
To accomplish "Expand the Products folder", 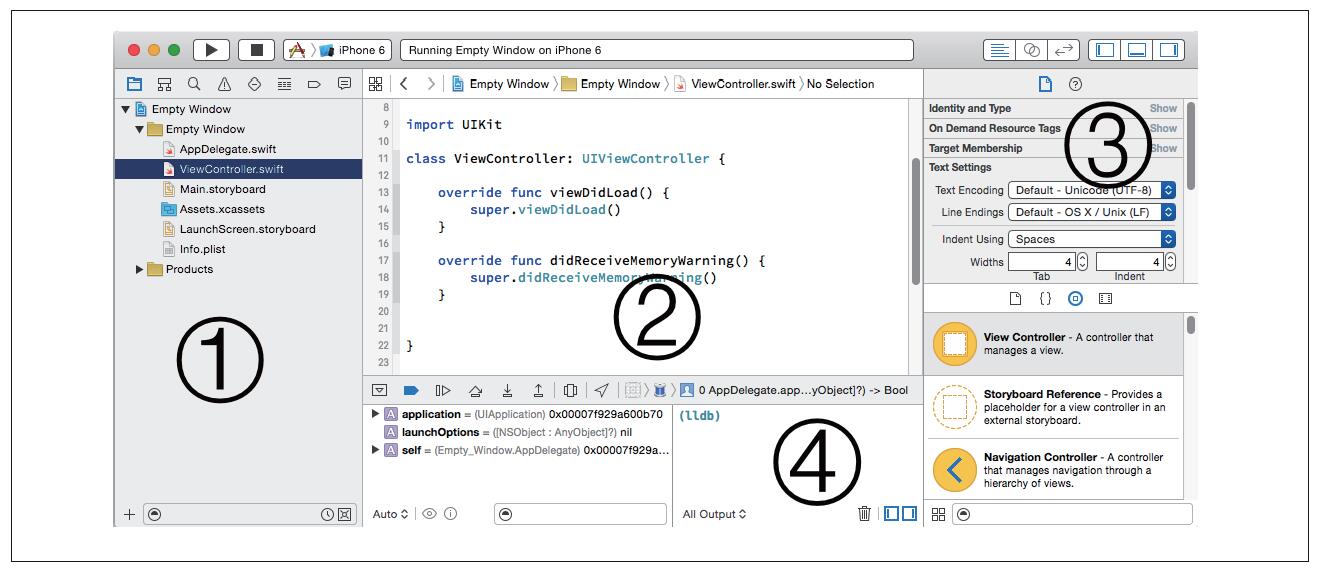I will tap(140, 269).
